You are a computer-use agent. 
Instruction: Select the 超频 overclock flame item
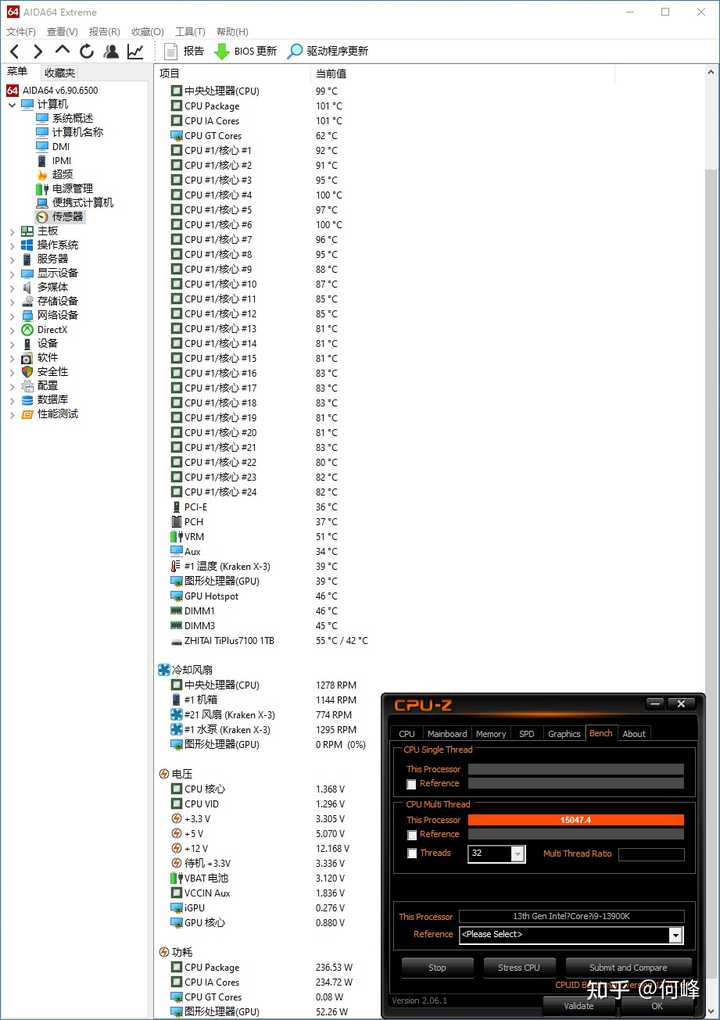point(55,174)
